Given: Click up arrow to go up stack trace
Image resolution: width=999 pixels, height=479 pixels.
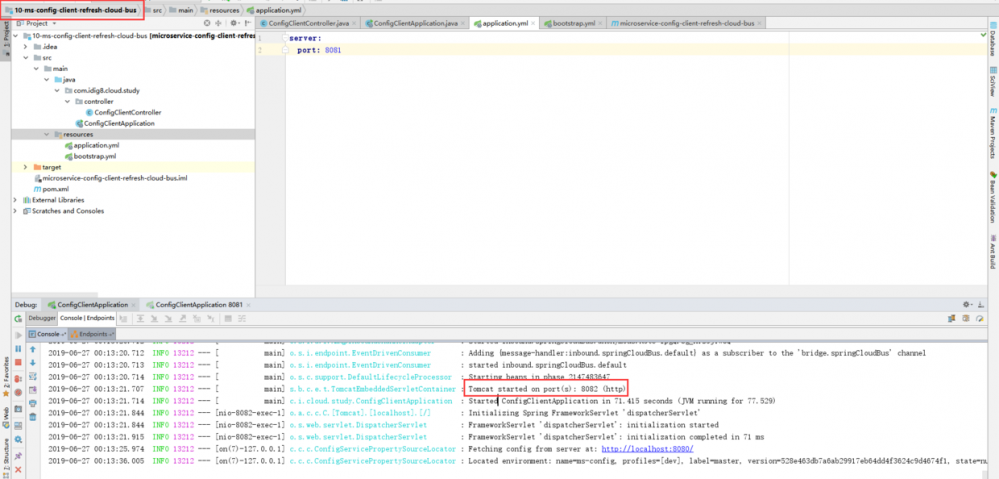Looking at the screenshot, I should coord(32,349).
